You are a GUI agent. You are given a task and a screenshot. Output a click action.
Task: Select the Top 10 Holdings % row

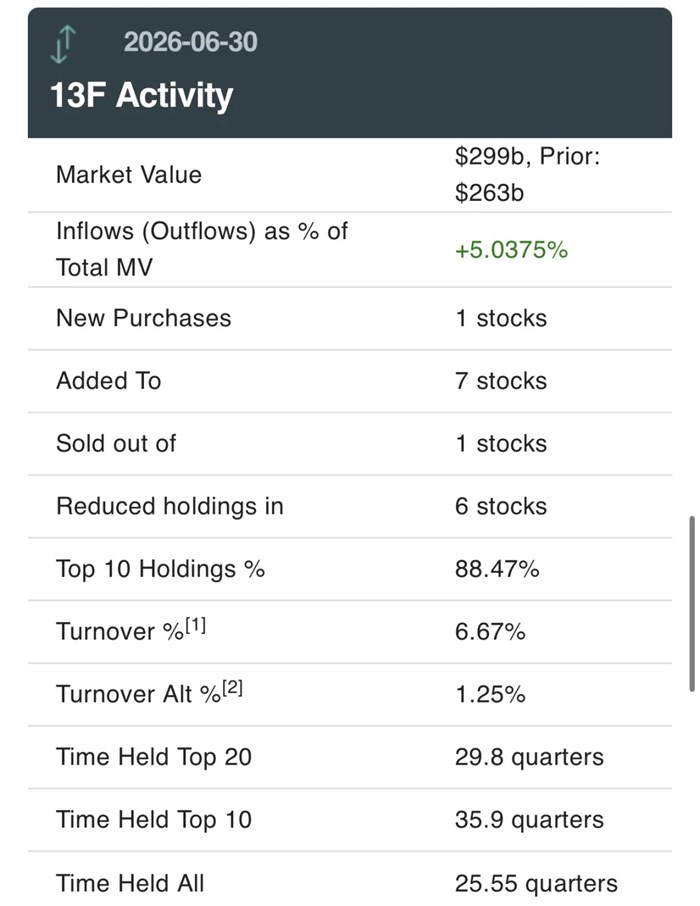[350, 569]
